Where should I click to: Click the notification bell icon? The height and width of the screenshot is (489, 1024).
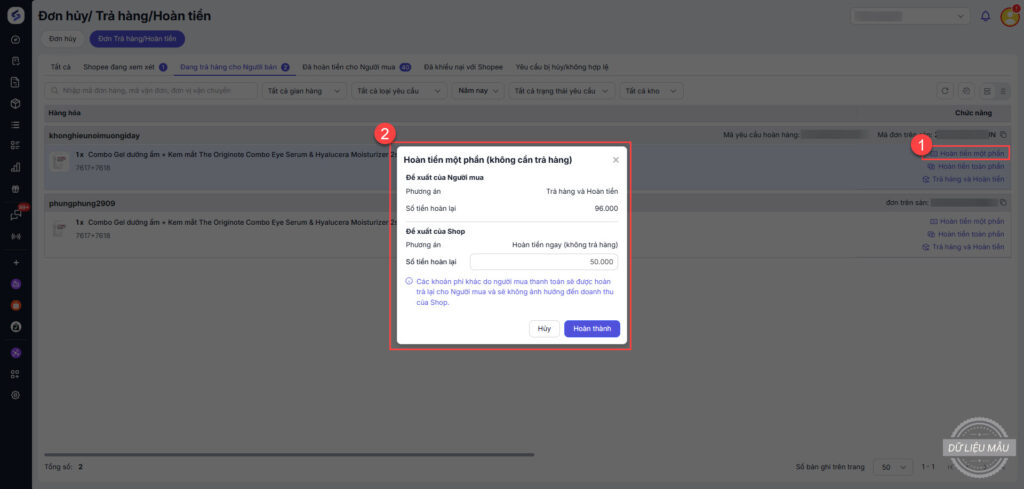point(986,17)
